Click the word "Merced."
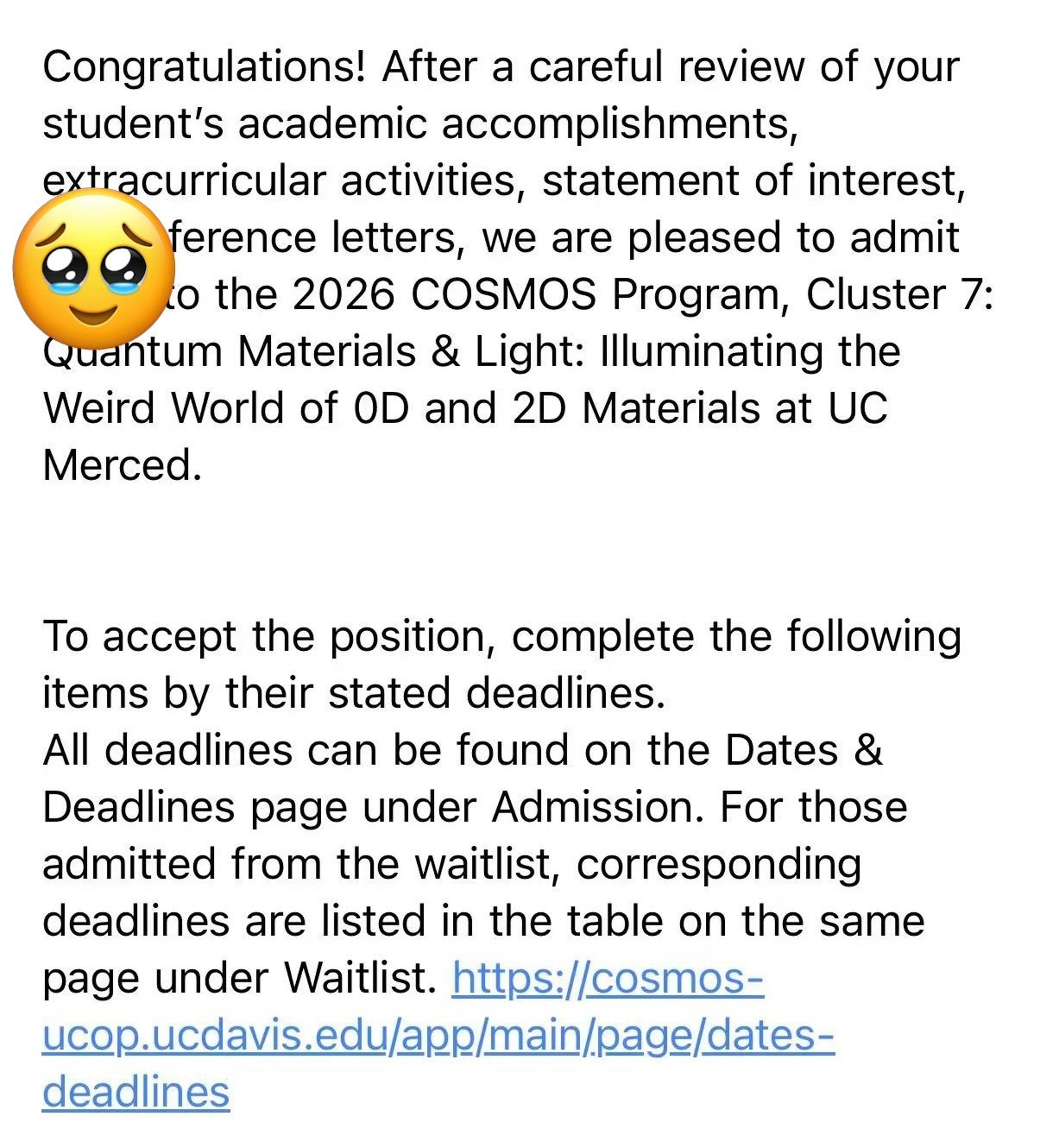 122,466
